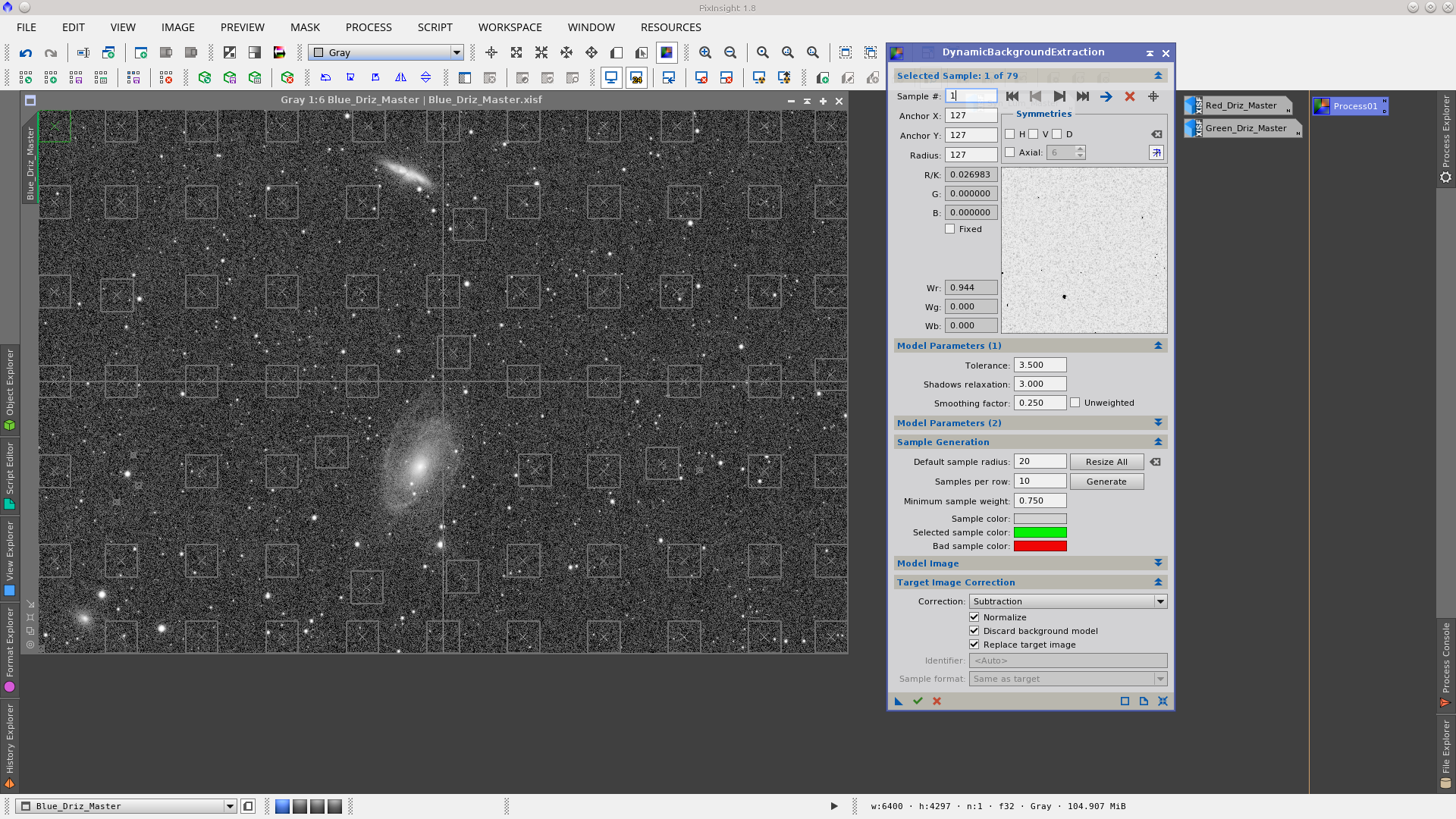1456x819 pixels.
Task: Open the PROCESS menu
Action: point(368,27)
